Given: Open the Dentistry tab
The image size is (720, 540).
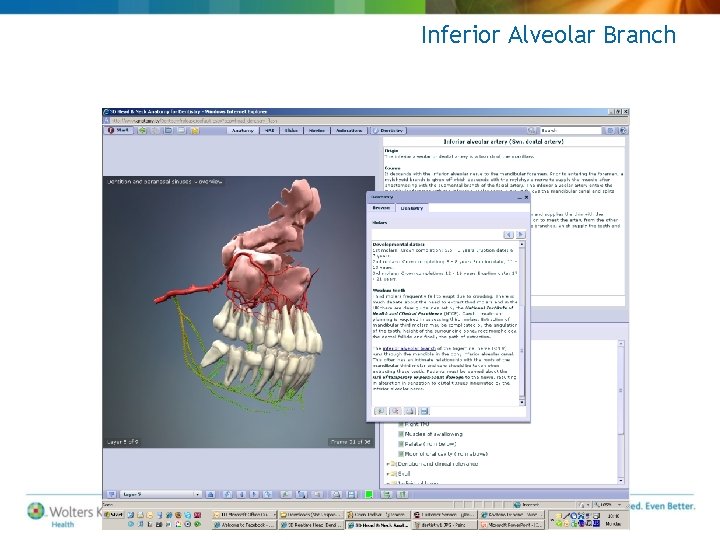Looking at the screenshot, I should pos(389,131).
